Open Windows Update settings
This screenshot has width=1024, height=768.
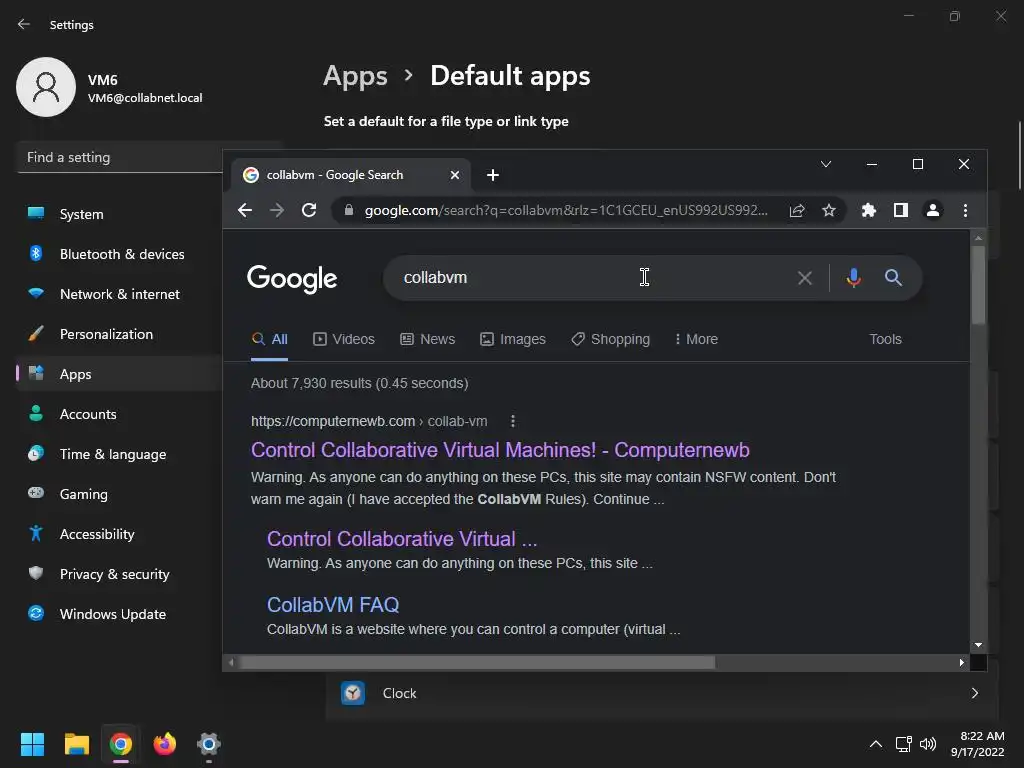coord(120,614)
